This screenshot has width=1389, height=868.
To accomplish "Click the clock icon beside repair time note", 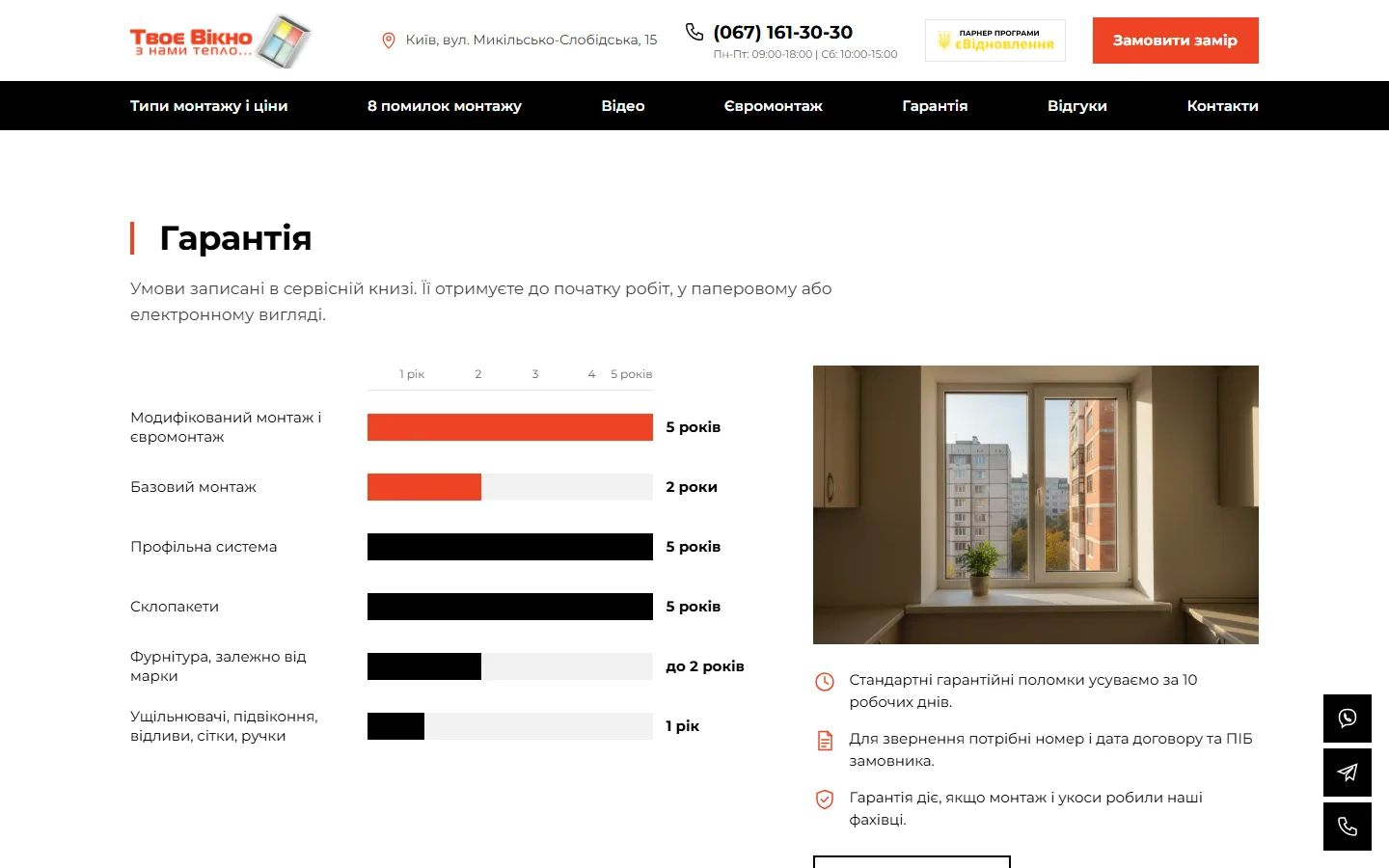I will [x=825, y=682].
